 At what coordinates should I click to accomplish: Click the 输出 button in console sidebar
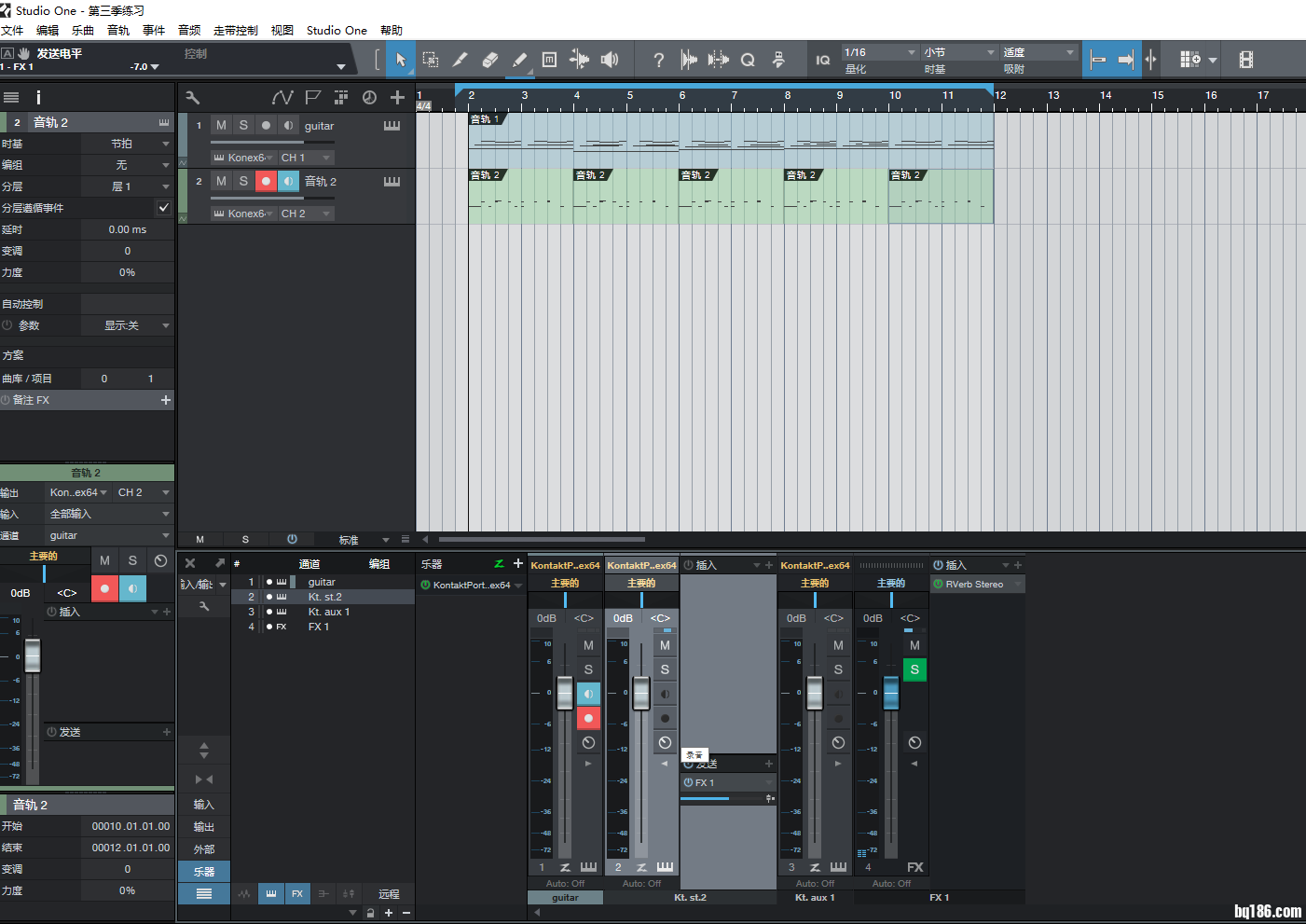(204, 827)
